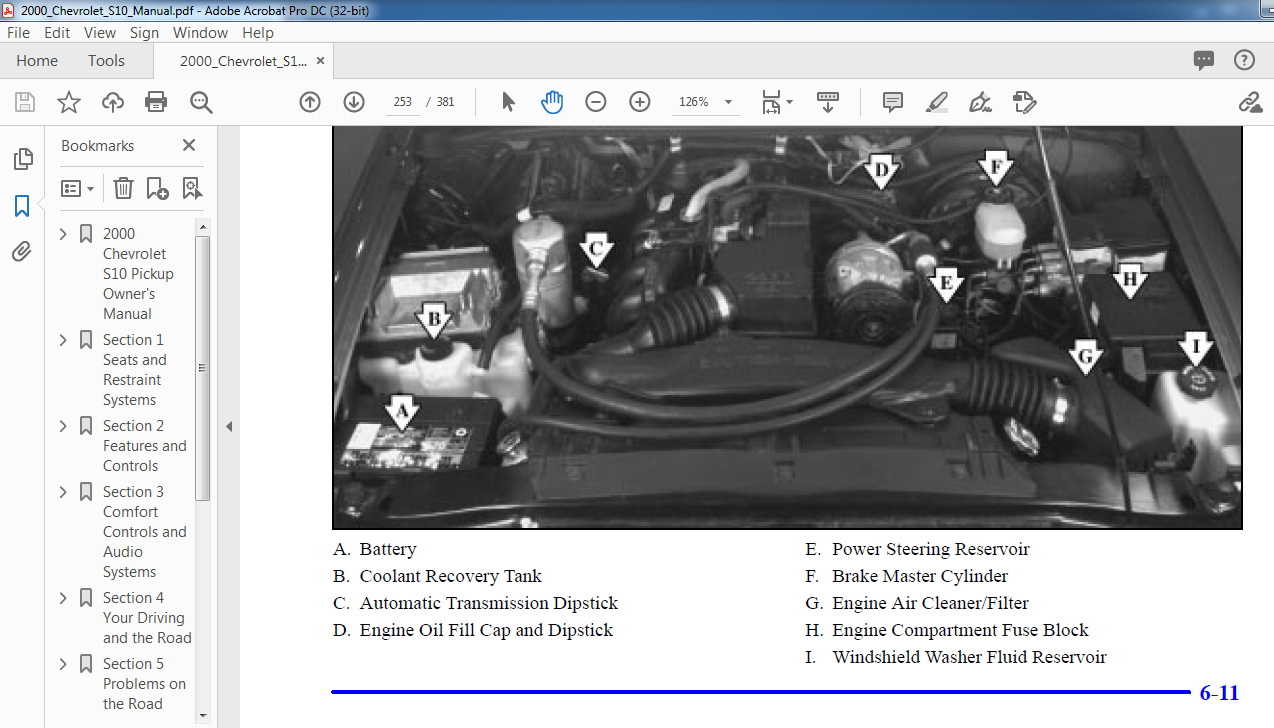The image size is (1274, 728).
Task: Open the fit page options
Action: [x=777, y=102]
